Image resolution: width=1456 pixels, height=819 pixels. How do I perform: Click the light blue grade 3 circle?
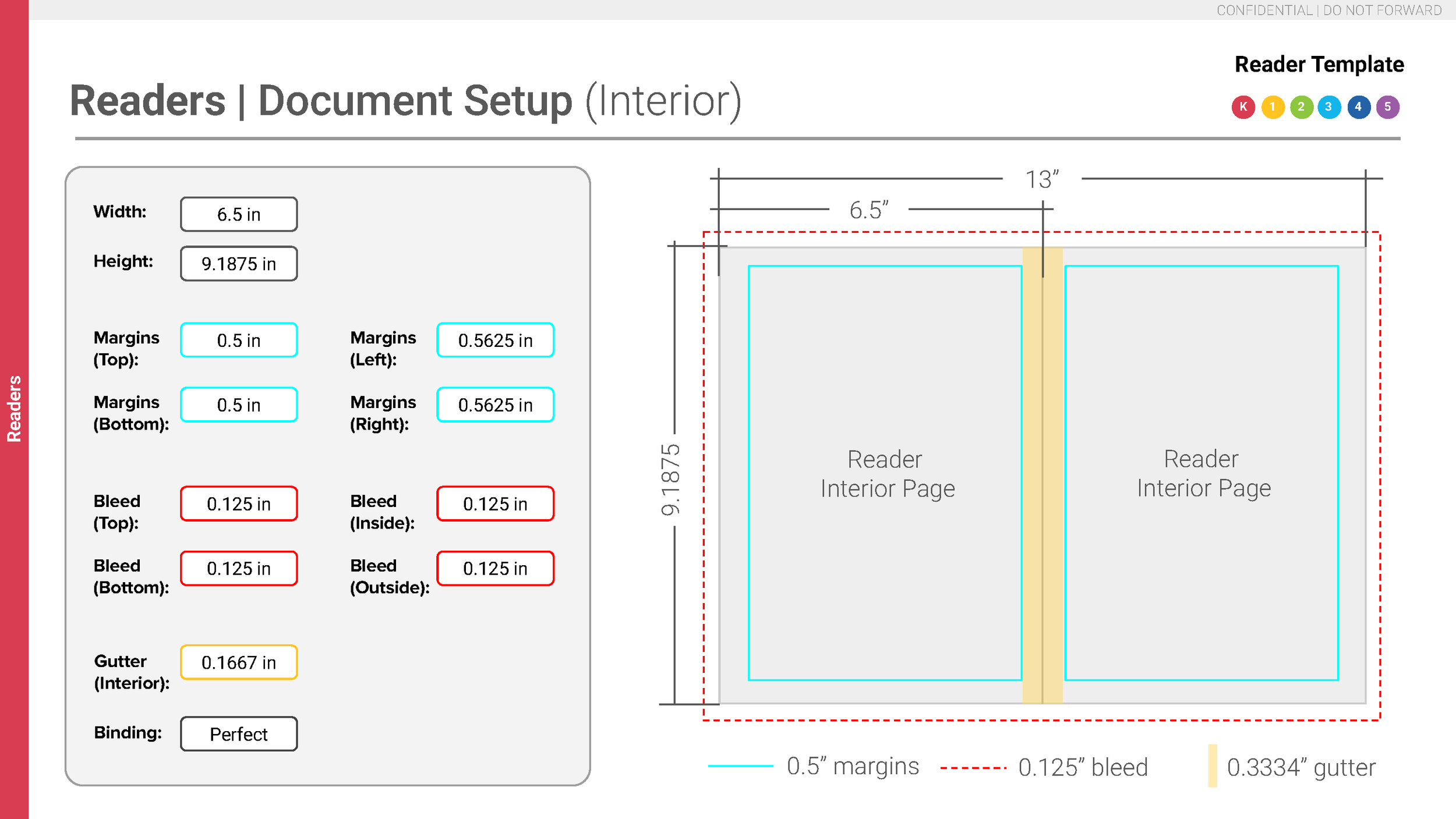click(x=1329, y=107)
